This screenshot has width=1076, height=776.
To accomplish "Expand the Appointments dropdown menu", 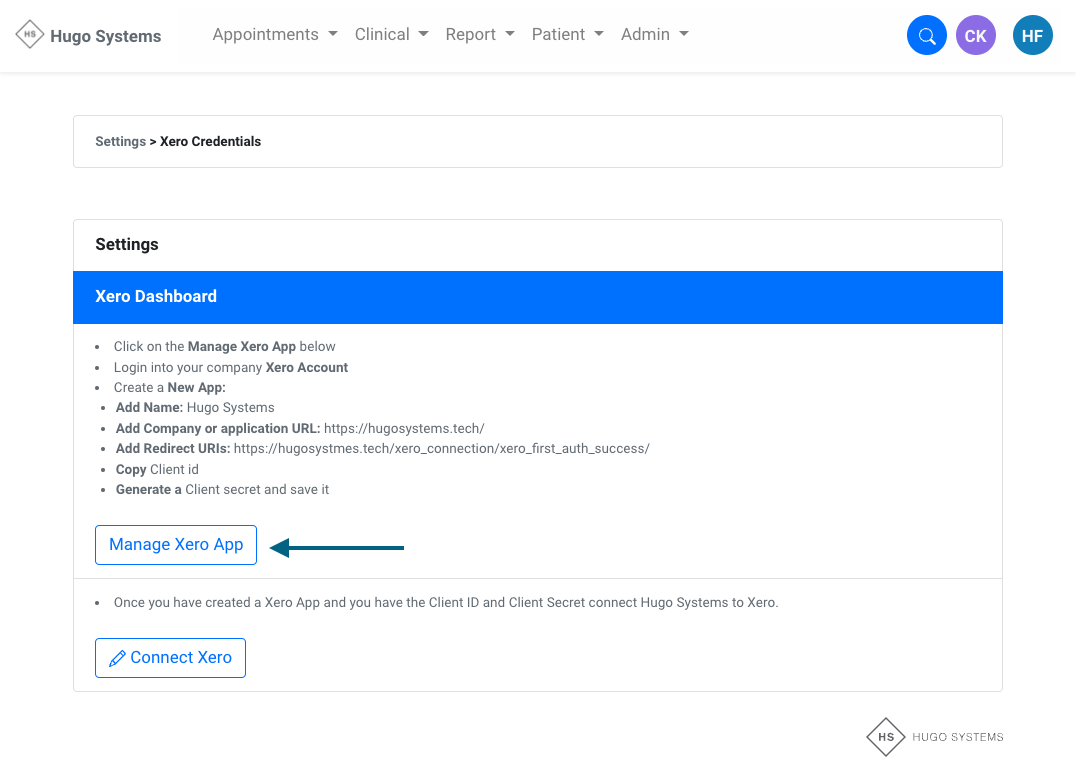I will point(275,35).
